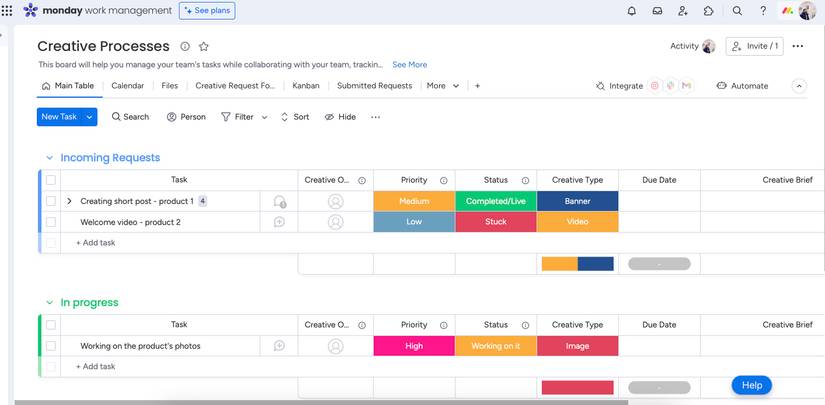Start conversation on product's photos task
The width and height of the screenshot is (825, 405).
coord(279,346)
